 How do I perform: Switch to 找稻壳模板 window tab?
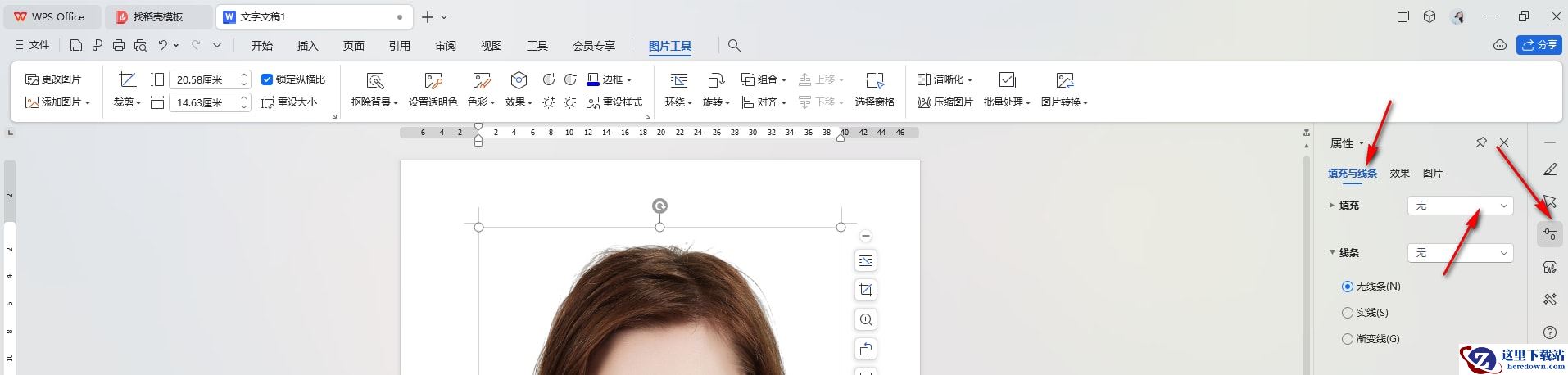[158, 16]
